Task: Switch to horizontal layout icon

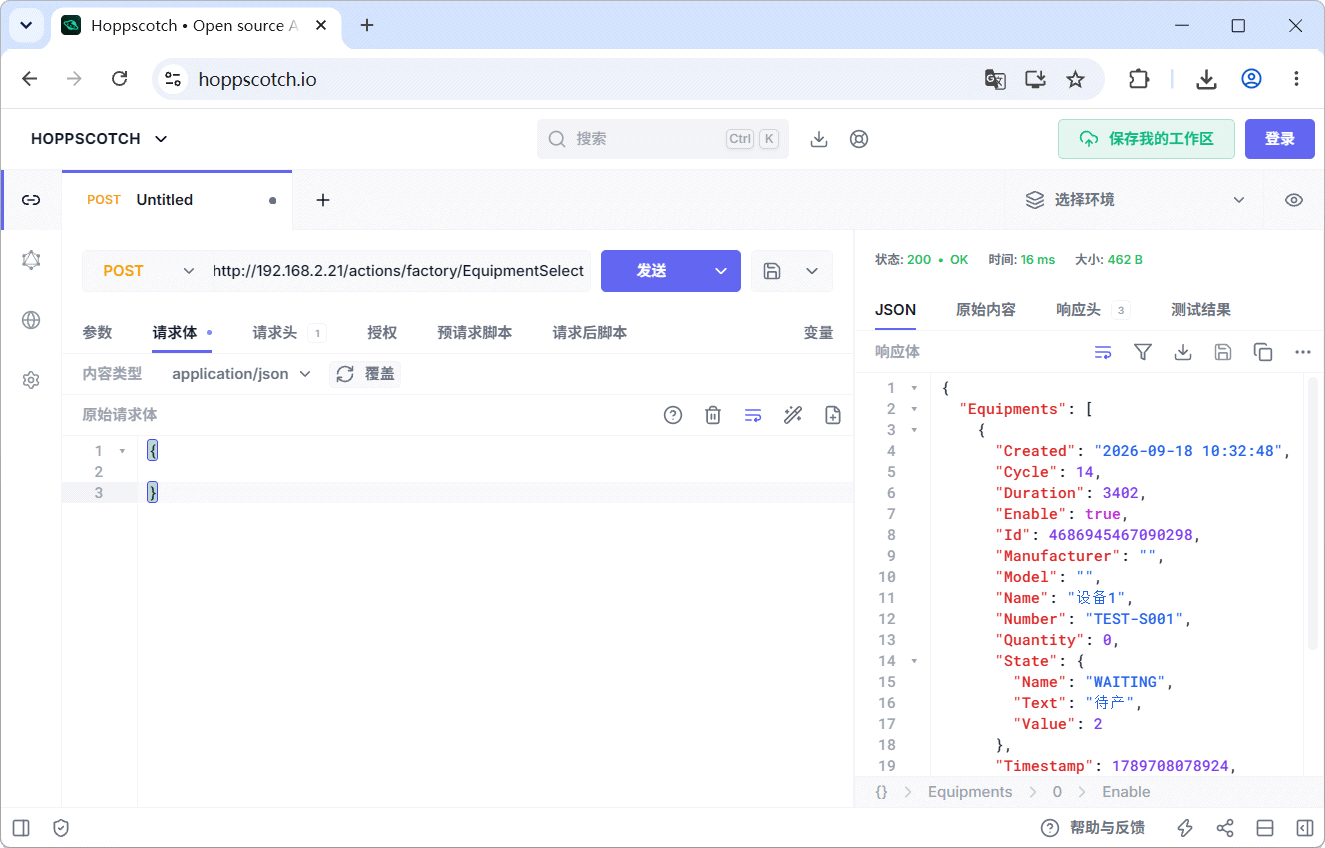Action: [x=1265, y=828]
